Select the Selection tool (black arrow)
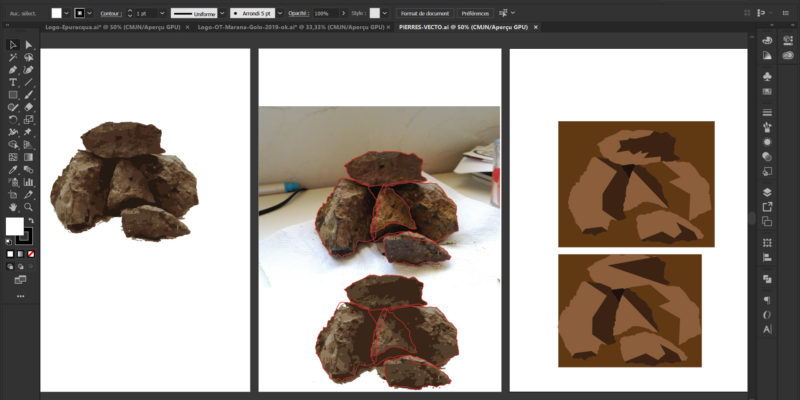This screenshot has height=400, width=800. (13, 45)
